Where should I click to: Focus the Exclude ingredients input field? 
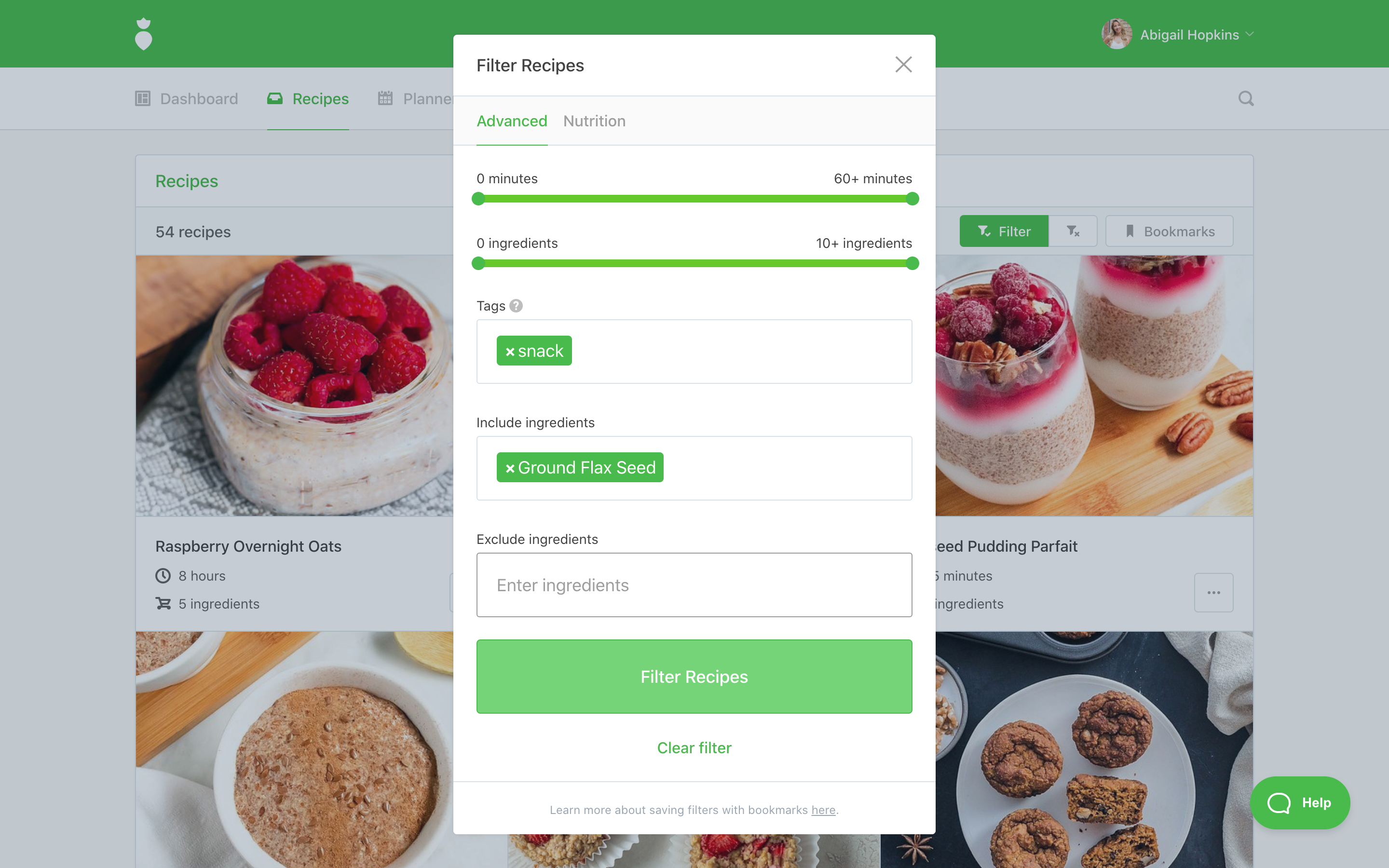(694, 585)
